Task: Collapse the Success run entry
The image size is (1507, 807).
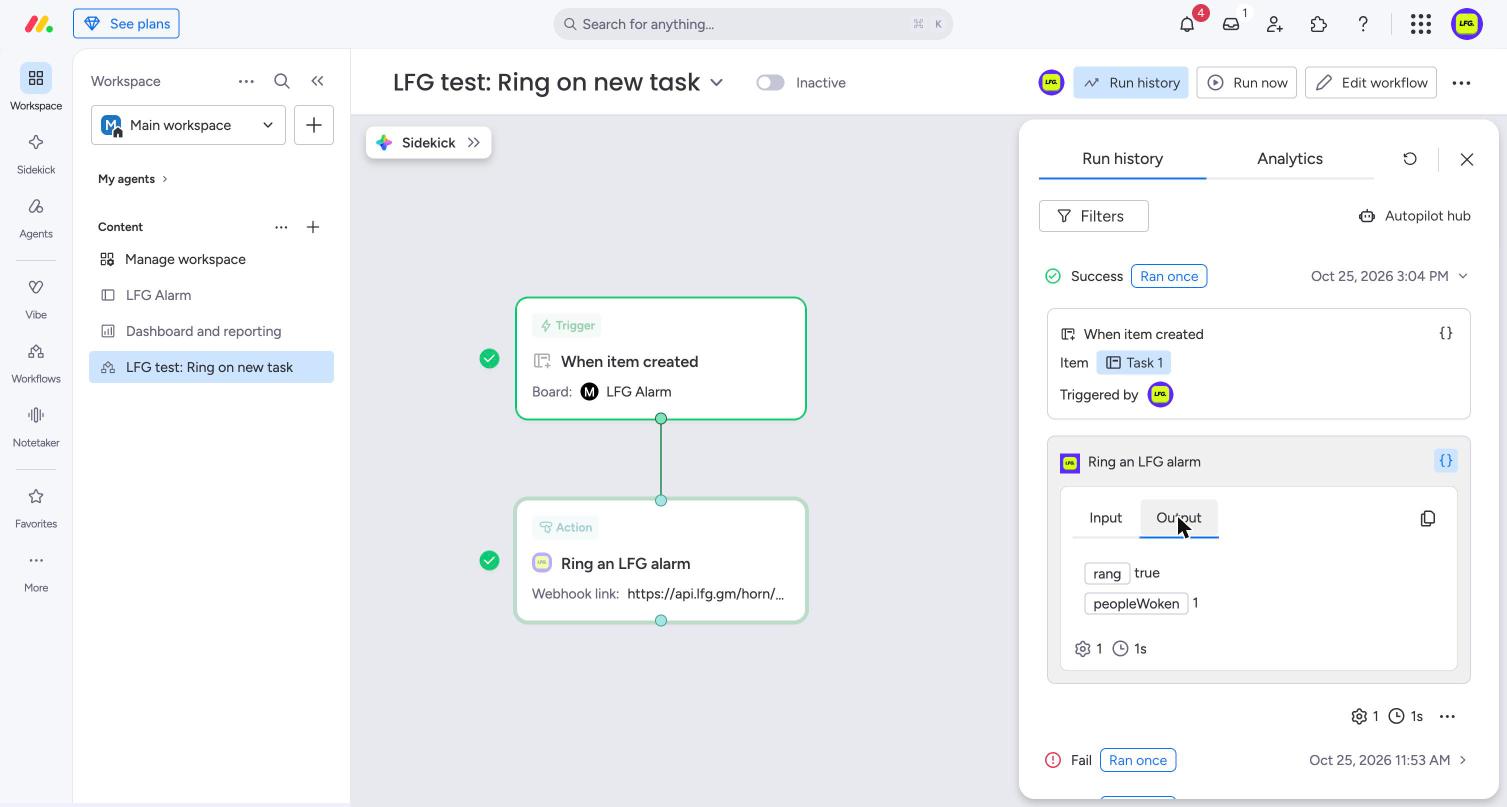Action: coord(1463,276)
